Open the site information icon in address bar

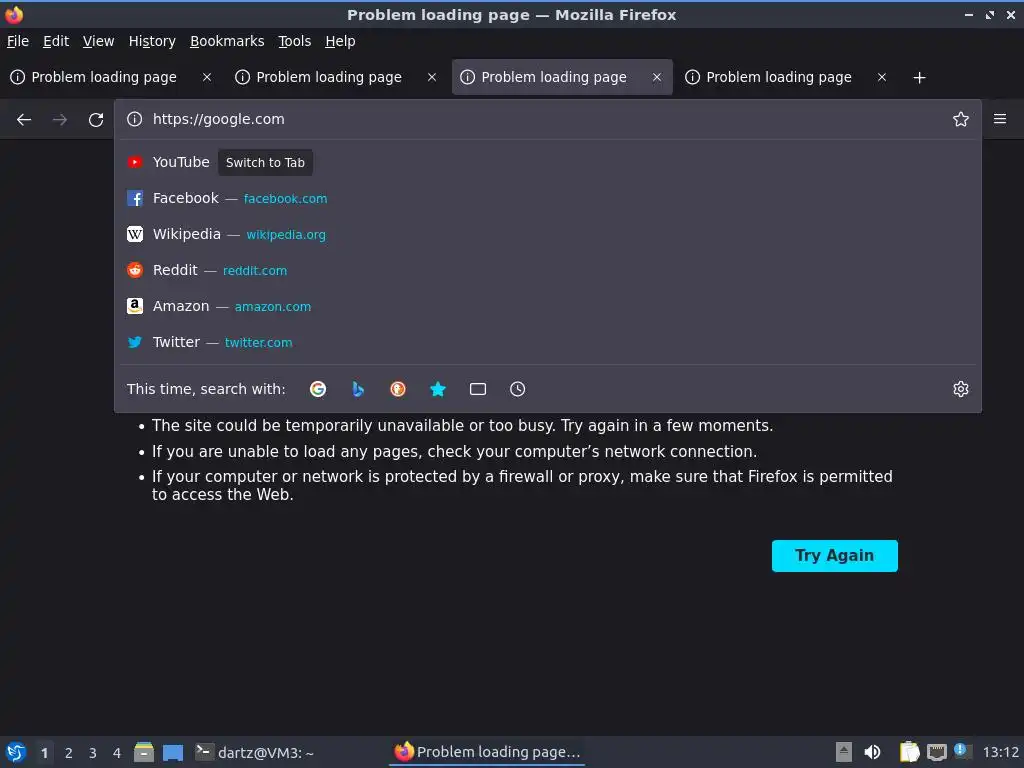[135, 119]
